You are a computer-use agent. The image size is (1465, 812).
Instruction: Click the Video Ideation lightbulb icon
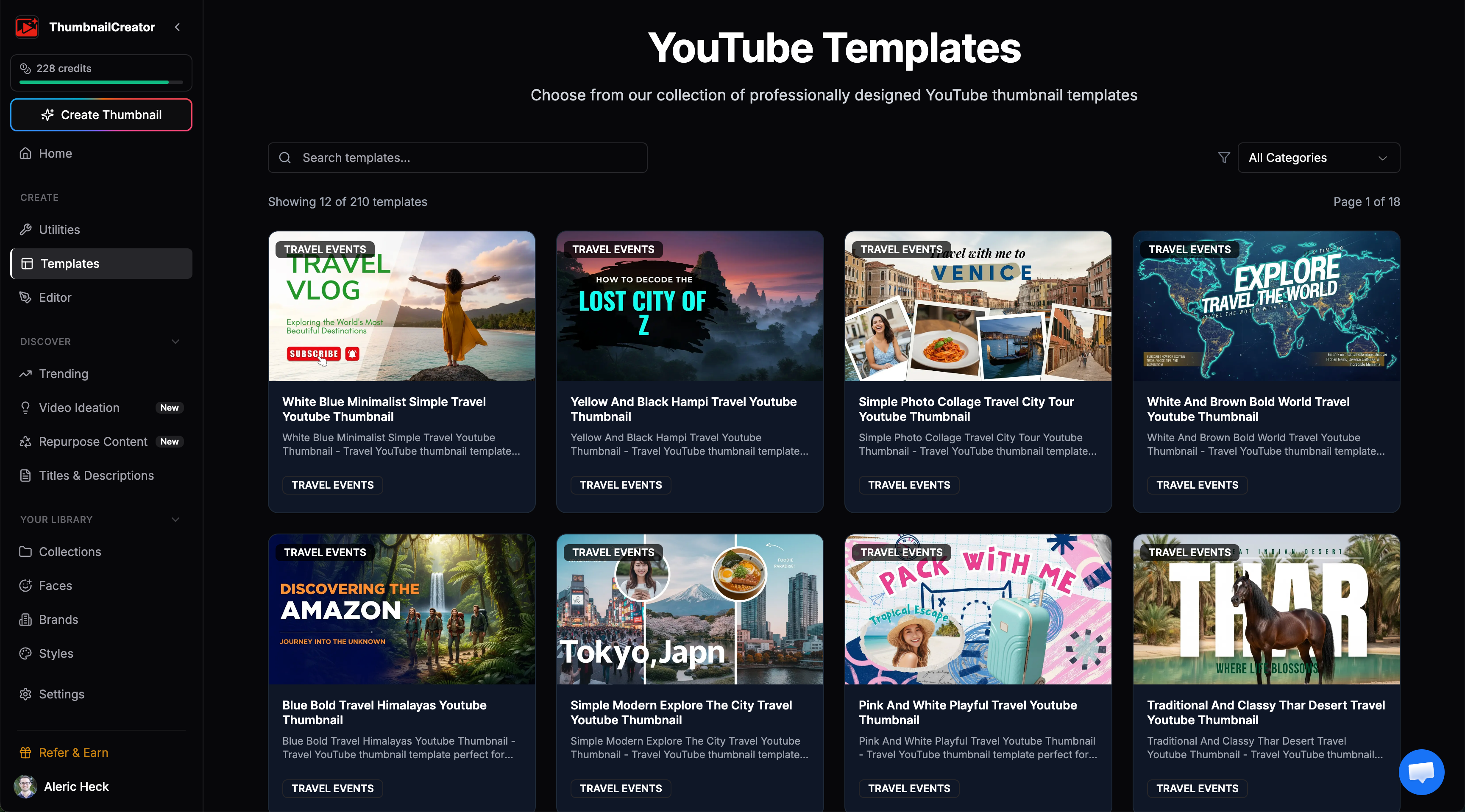coord(25,407)
